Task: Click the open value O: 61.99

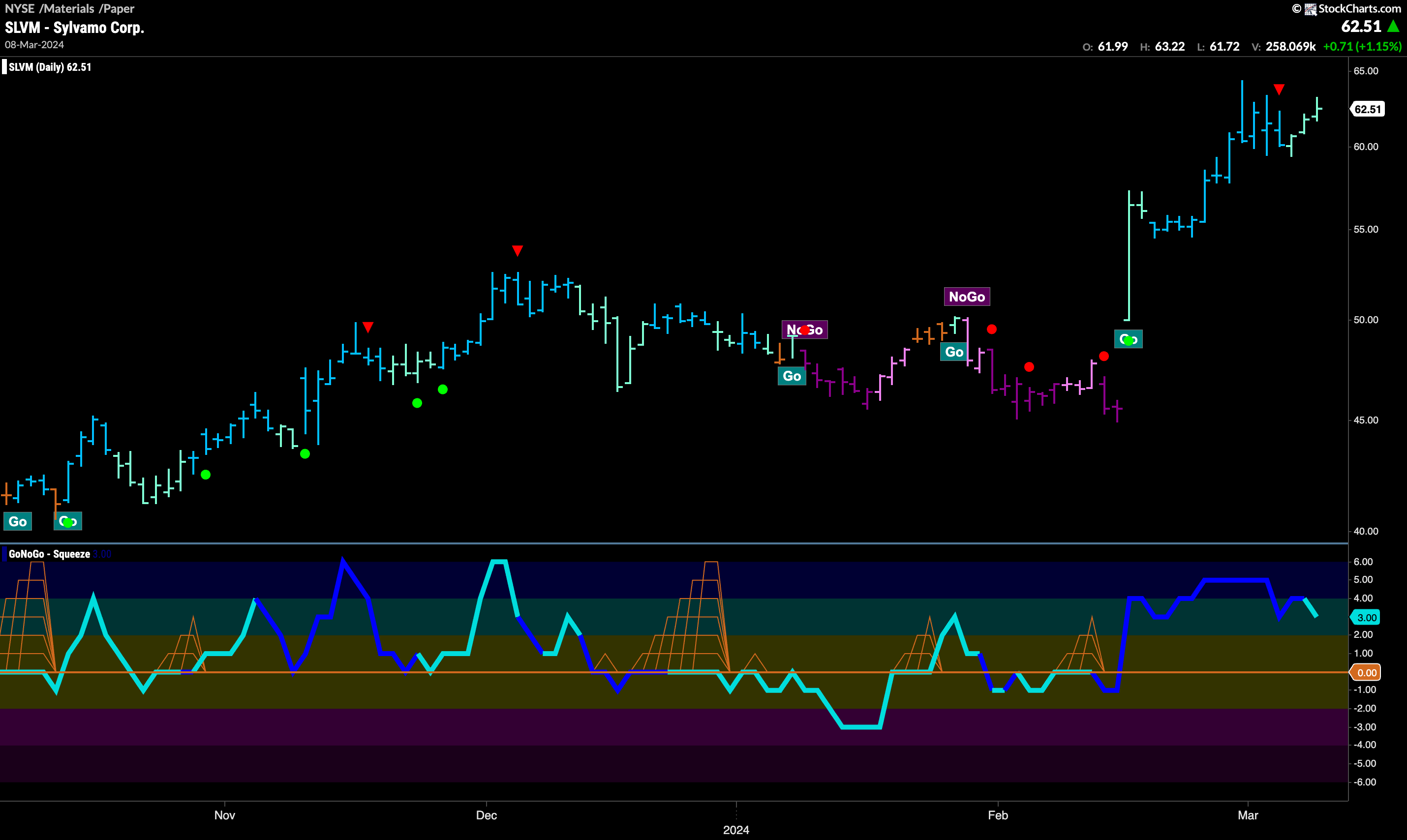Action: 1105,47
